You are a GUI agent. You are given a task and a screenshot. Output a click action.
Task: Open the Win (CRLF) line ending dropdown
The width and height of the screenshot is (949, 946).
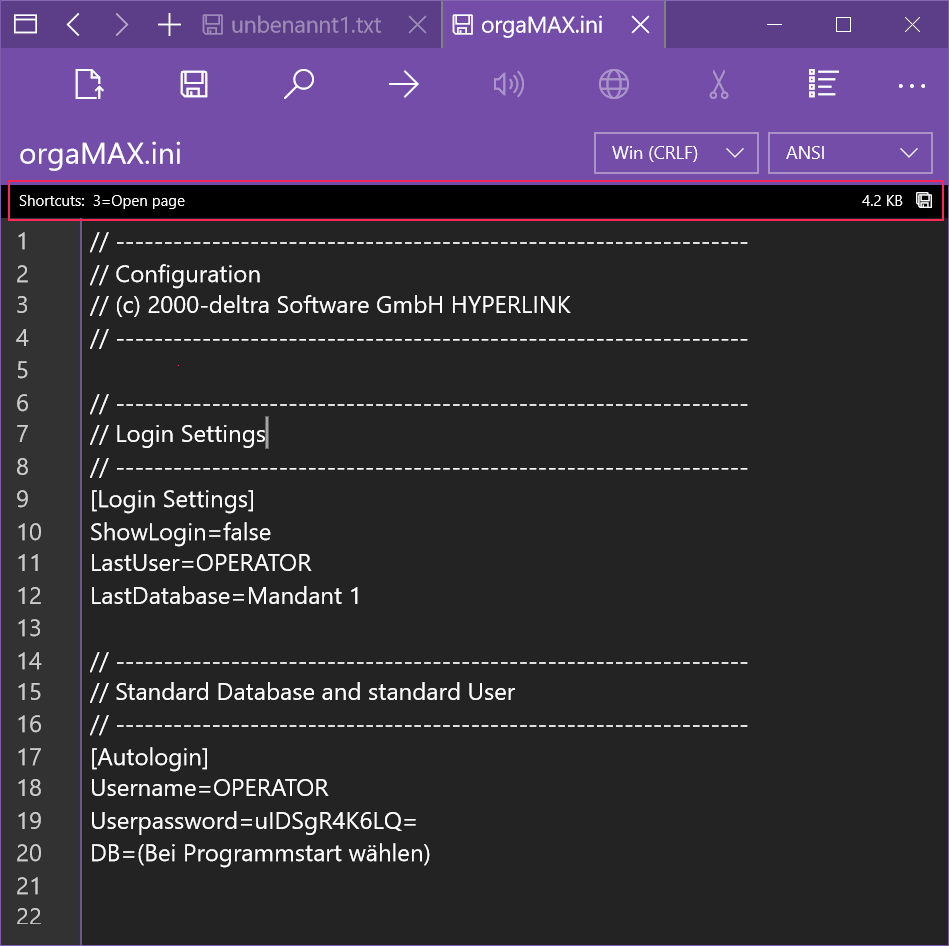pos(676,153)
